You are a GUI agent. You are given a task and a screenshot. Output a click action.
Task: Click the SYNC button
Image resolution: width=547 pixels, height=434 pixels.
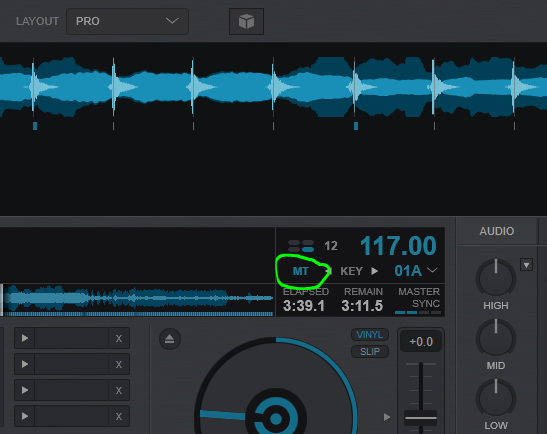click(x=426, y=304)
